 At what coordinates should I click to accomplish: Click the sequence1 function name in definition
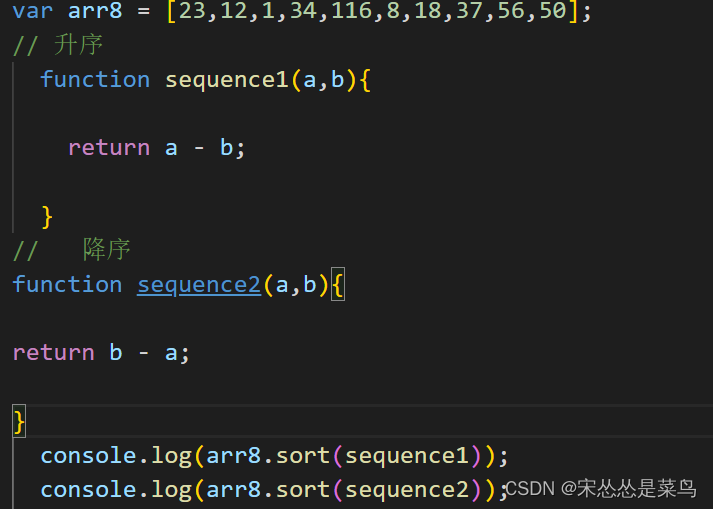(x=226, y=81)
